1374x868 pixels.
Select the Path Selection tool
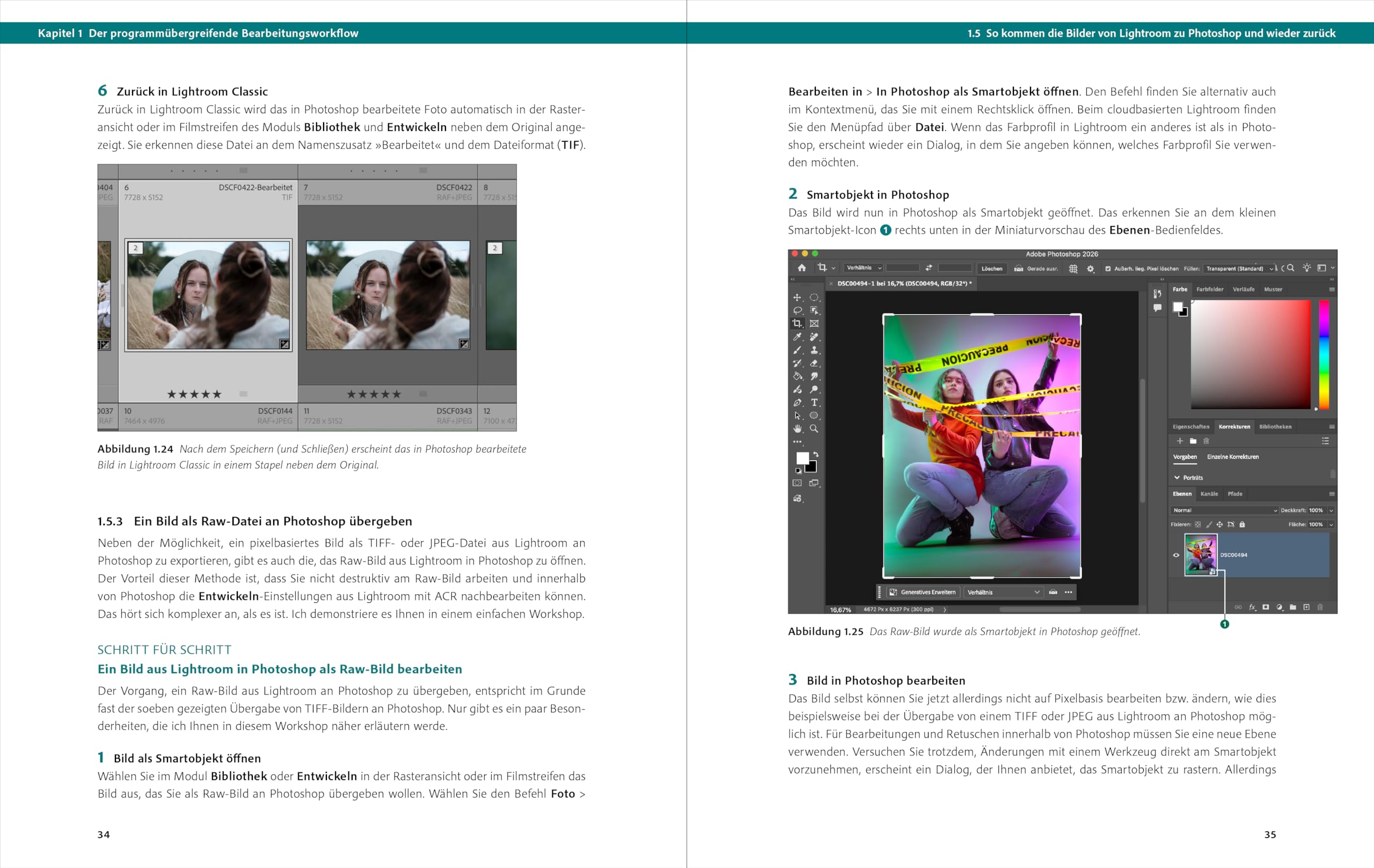click(797, 416)
